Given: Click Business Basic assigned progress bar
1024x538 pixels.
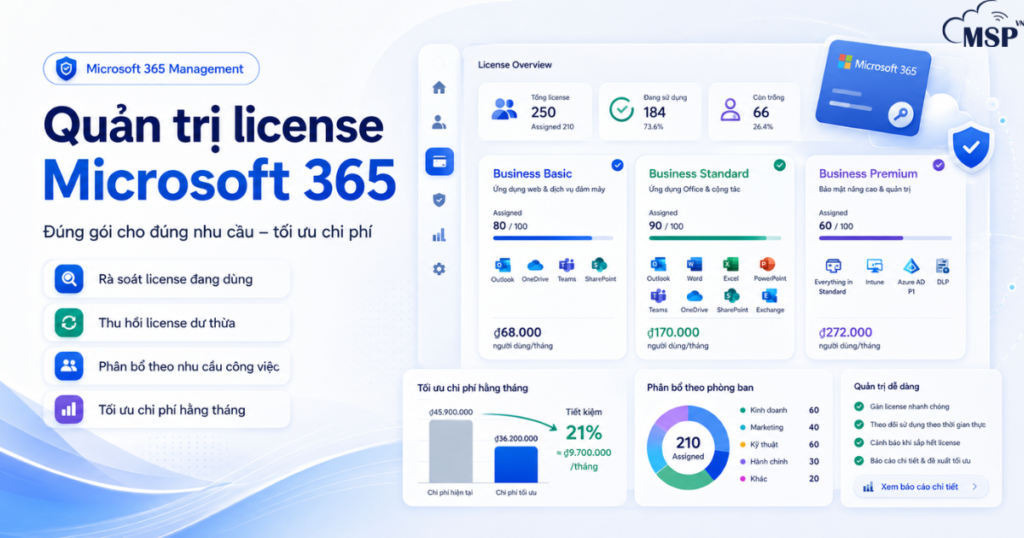Looking at the screenshot, I should point(552,238).
